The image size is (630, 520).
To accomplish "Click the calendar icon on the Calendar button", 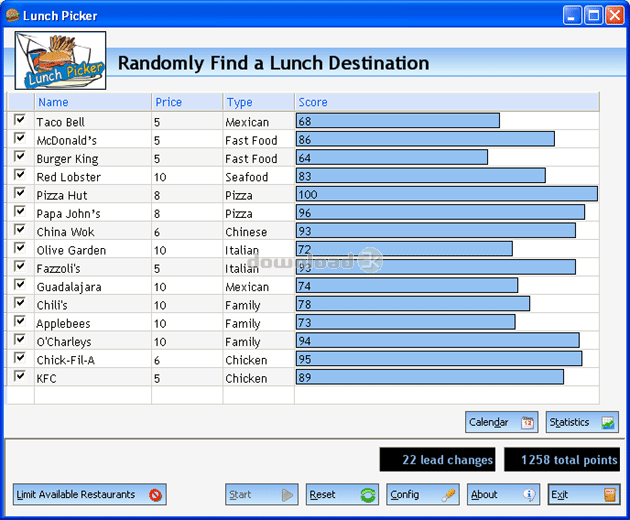I will (527, 422).
